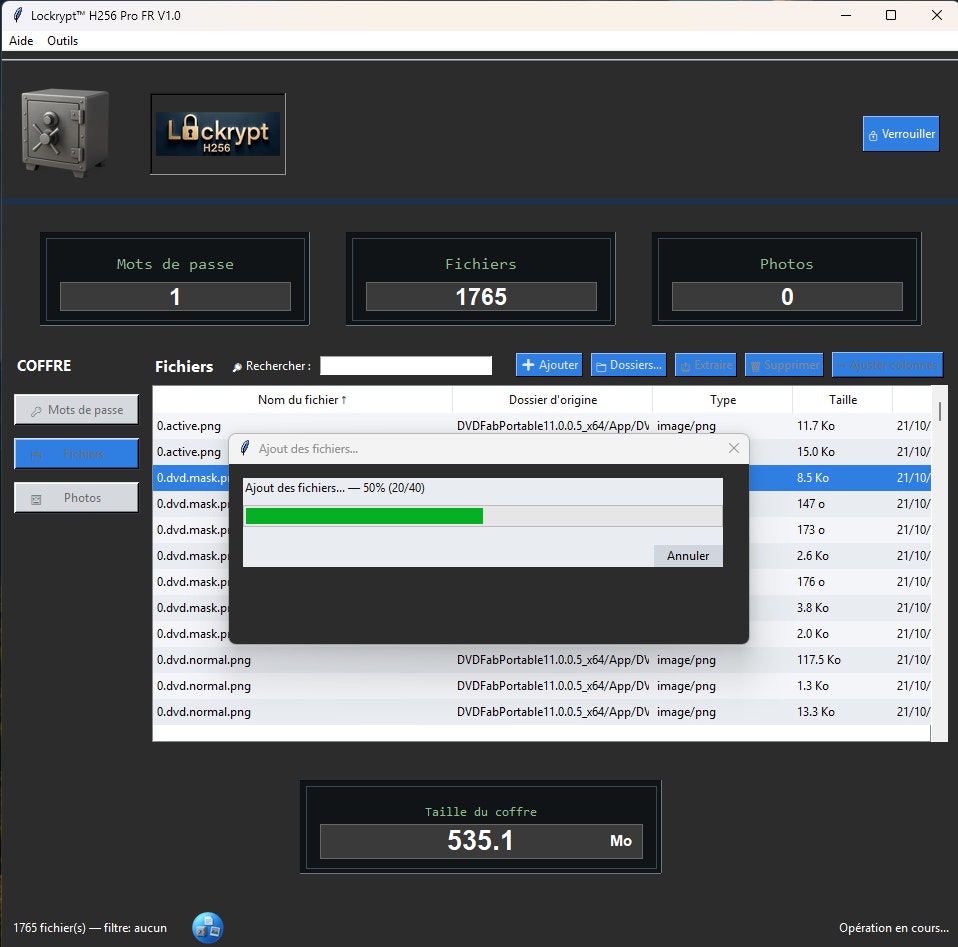The width and height of the screenshot is (958, 947).
Task: Toggle the Fichiers section in COFFRE sidebar
Action: click(76, 453)
